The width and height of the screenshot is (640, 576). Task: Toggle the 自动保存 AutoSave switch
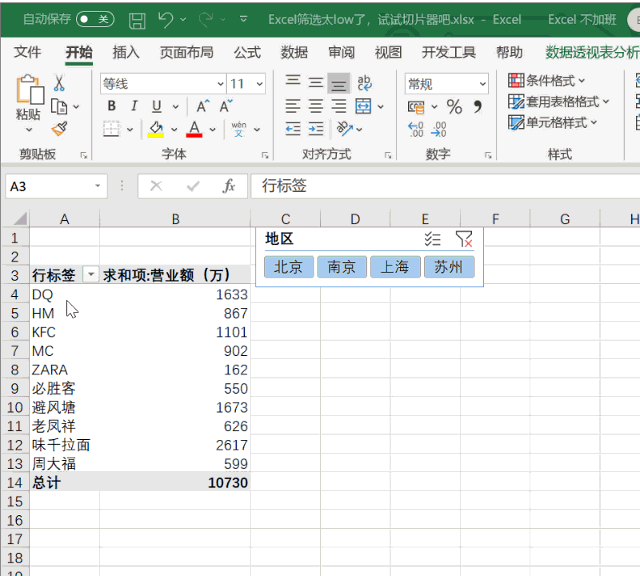(95, 19)
